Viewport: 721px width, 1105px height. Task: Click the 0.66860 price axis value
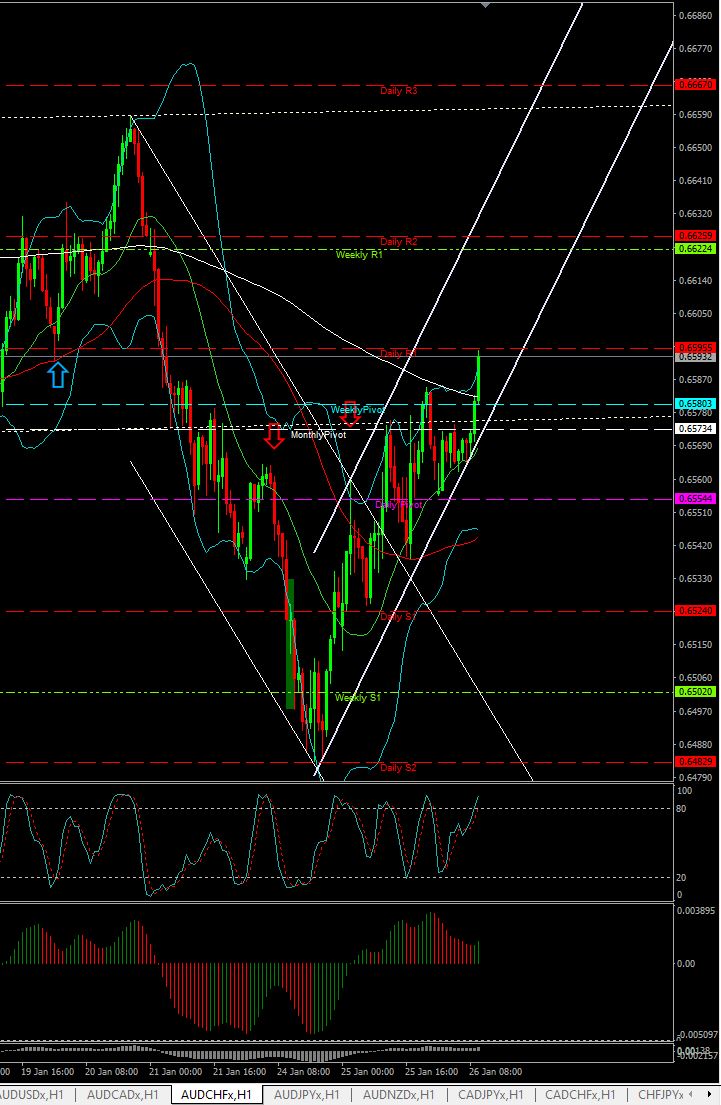pyautogui.click(x=695, y=15)
